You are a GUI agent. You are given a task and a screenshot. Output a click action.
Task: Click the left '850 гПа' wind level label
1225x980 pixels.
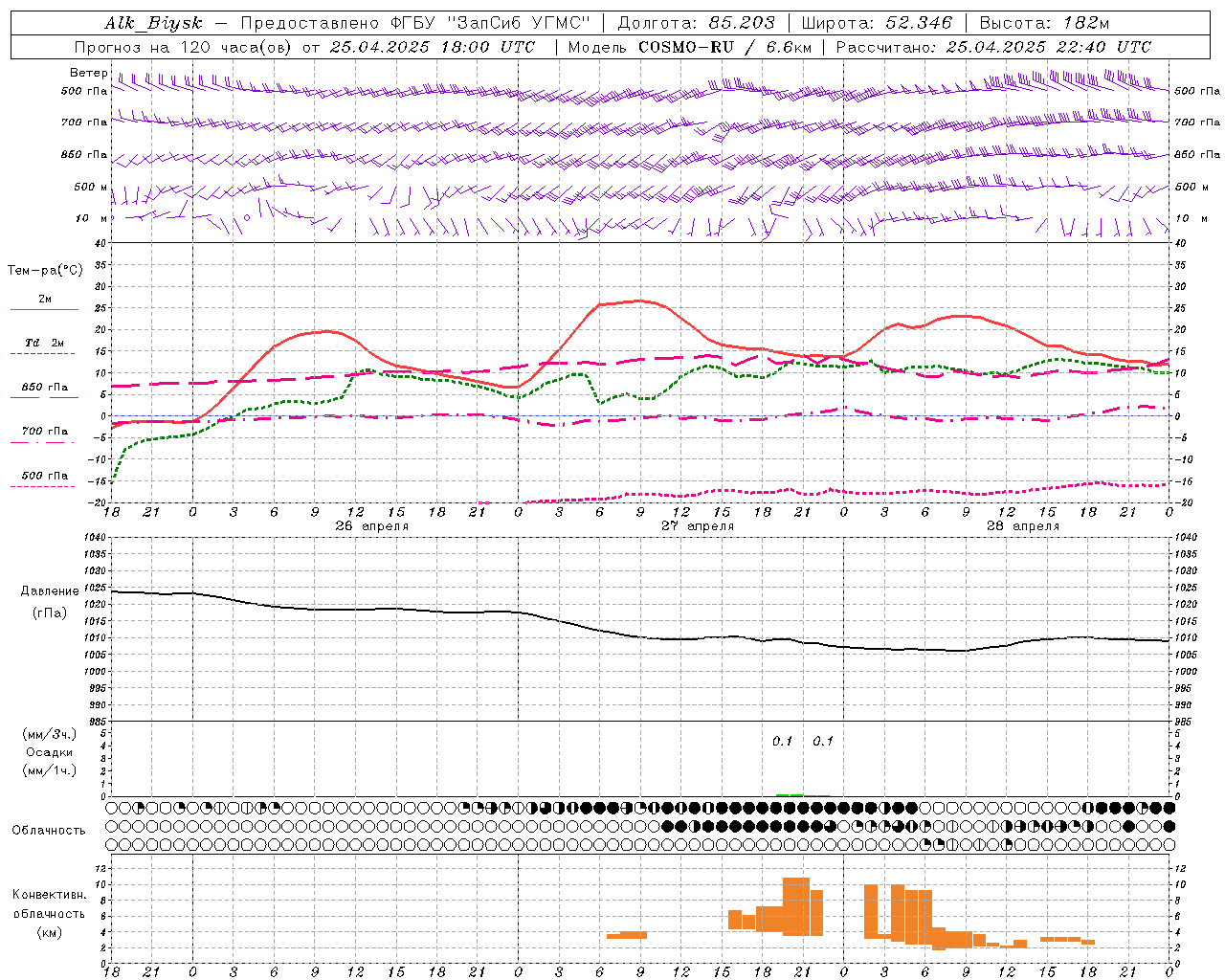pos(84,154)
